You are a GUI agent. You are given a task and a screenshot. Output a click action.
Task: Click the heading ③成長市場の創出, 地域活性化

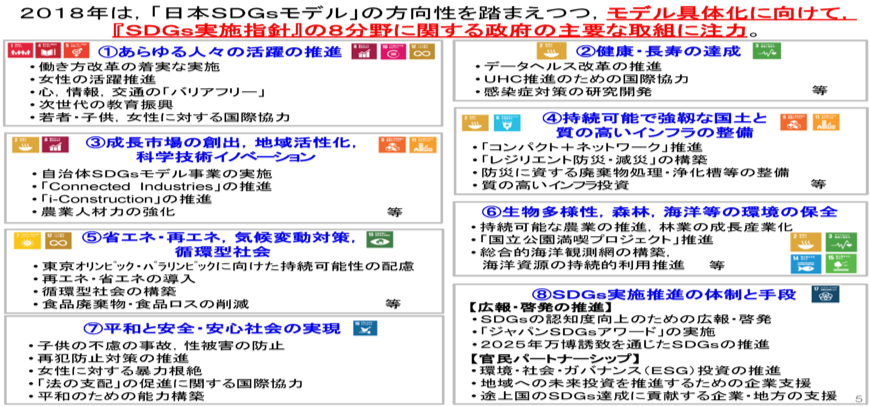pyautogui.click(x=200, y=142)
